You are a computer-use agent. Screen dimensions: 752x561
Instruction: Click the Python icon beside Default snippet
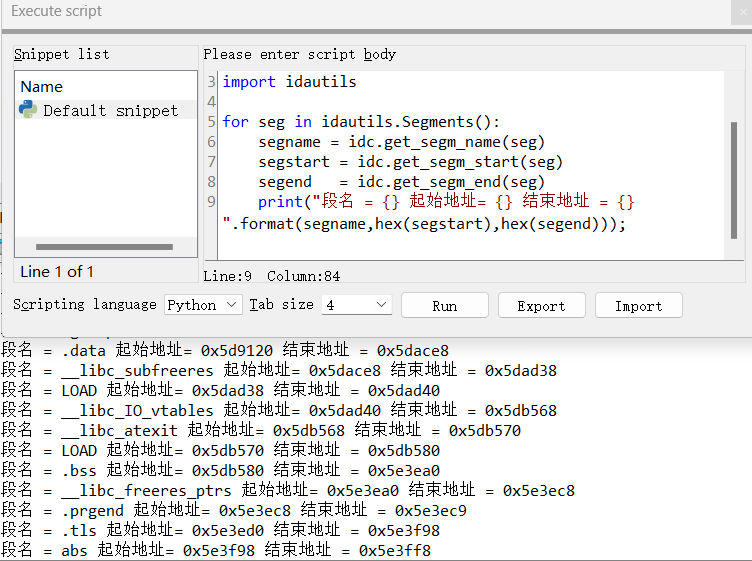click(28, 110)
